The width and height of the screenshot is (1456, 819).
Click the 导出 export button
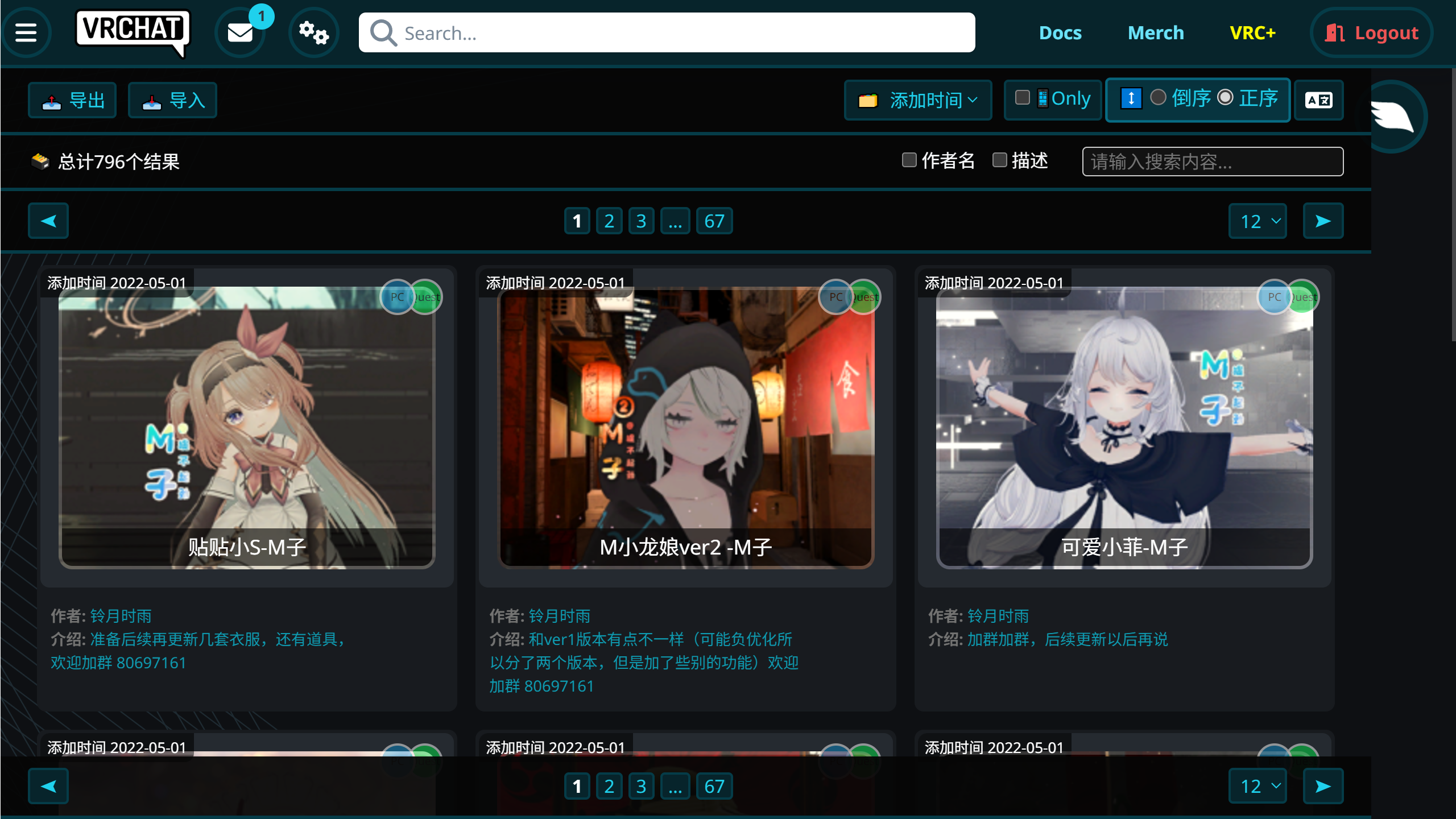click(x=73, y=100)
